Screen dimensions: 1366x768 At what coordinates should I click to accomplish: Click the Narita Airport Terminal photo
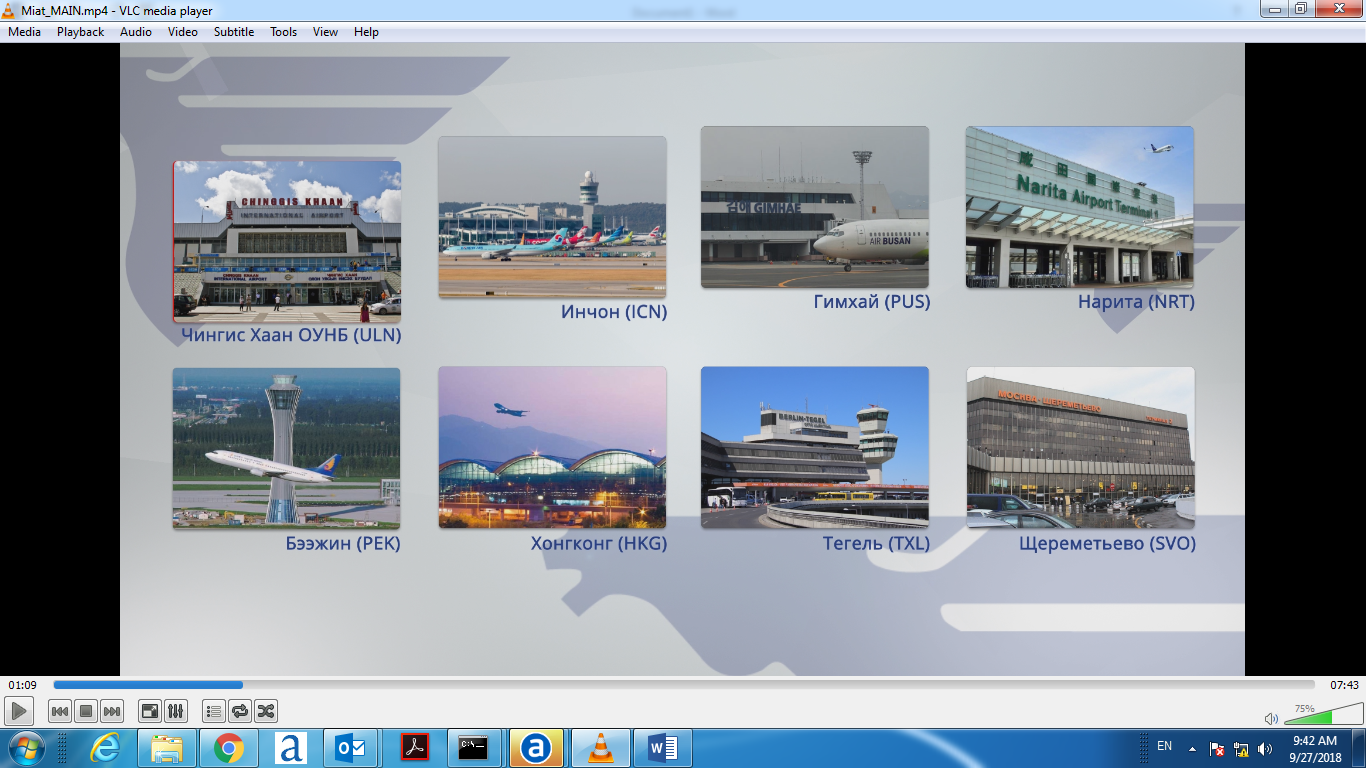pos(1080,207)
